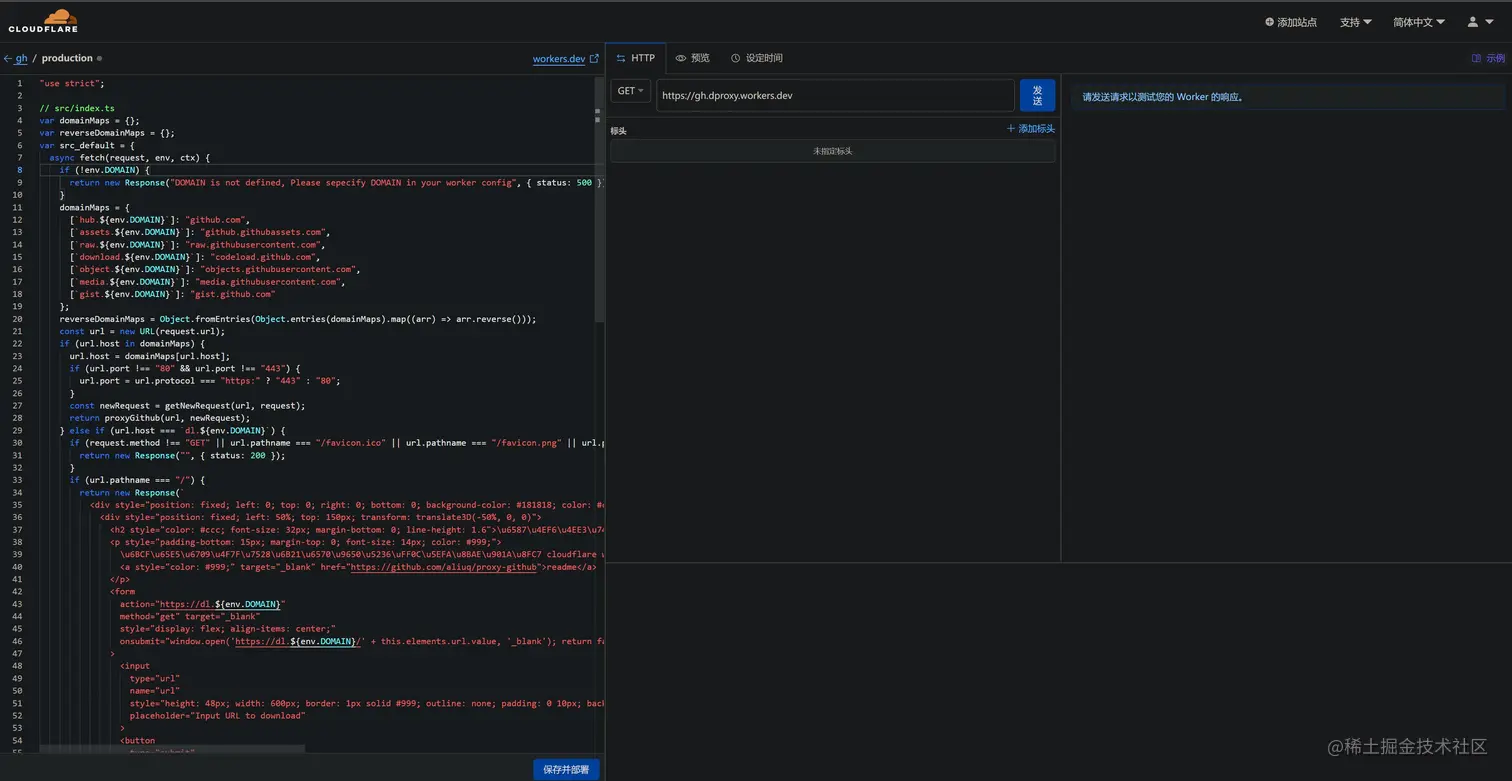Switch to the HTTP tab
Viewport: 1512px width, 781px height.
636,58
